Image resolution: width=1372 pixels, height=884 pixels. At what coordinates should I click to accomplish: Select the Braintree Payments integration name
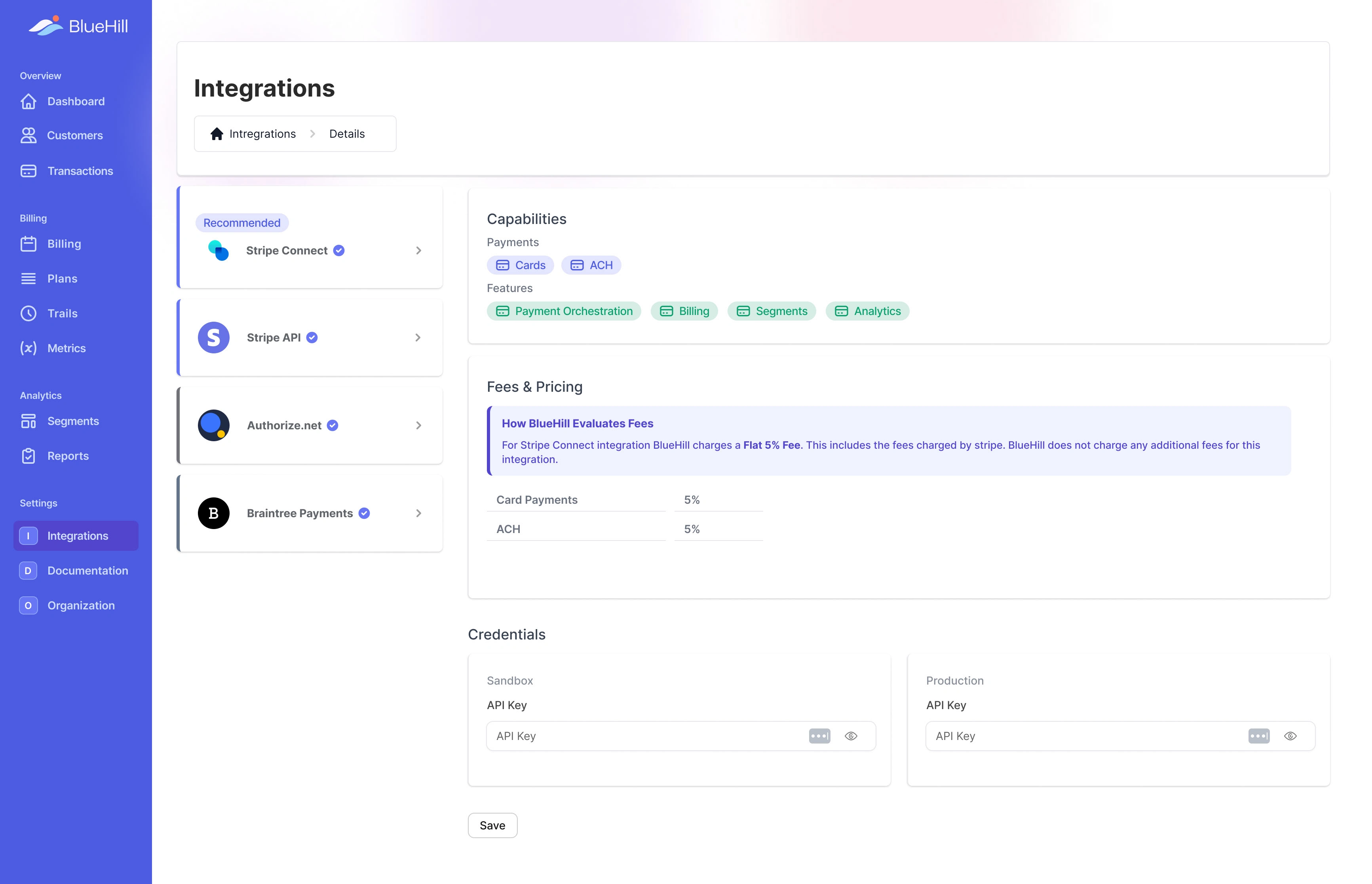coord(300,513)
